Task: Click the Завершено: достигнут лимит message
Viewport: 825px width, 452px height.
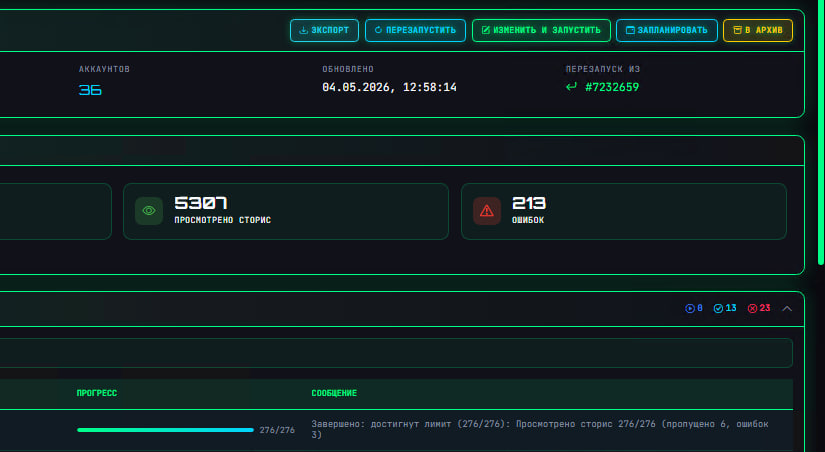Action: 540,429
